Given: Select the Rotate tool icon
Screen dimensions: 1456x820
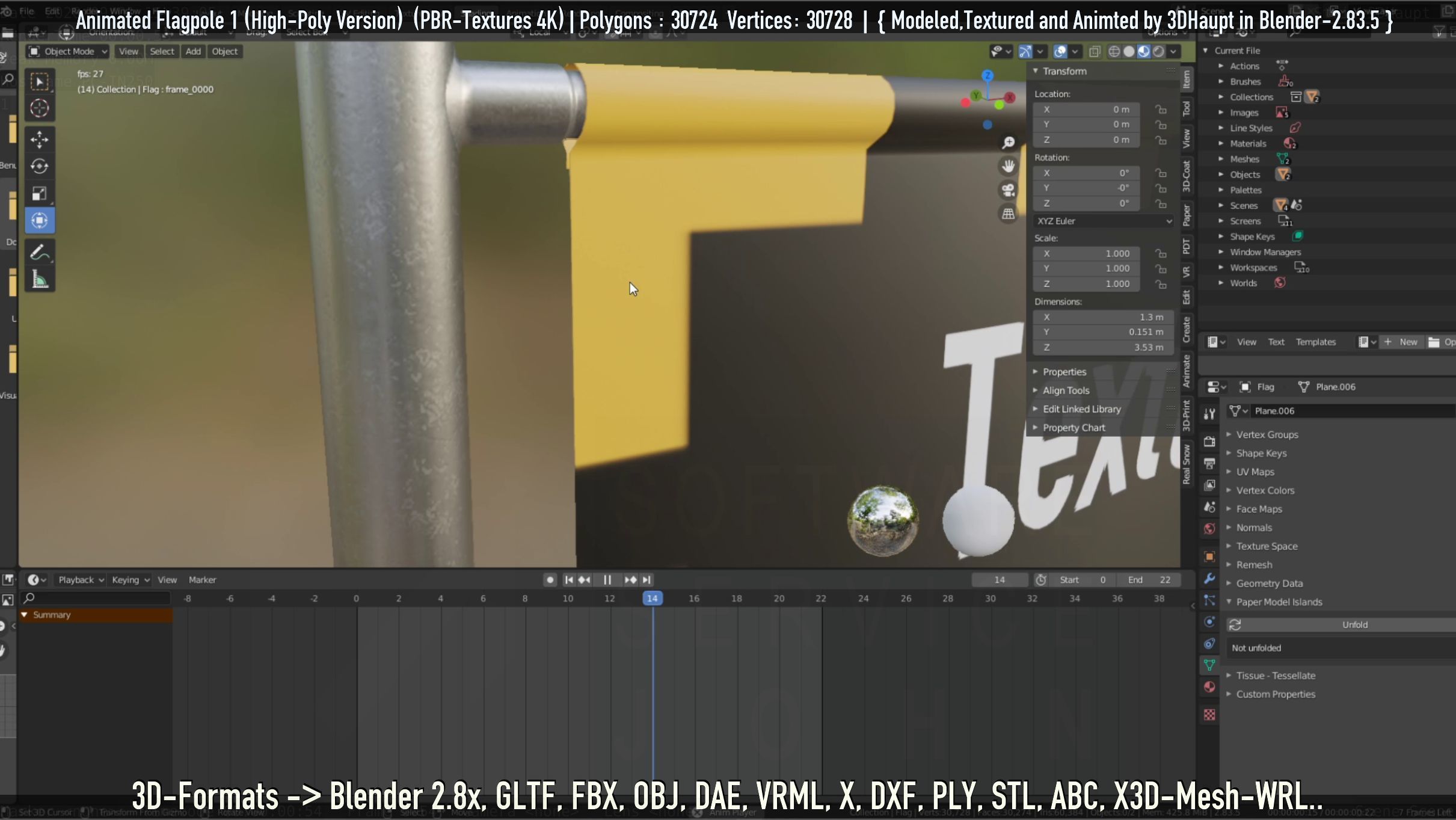Looking at the screenshot, I should [40, 166].
